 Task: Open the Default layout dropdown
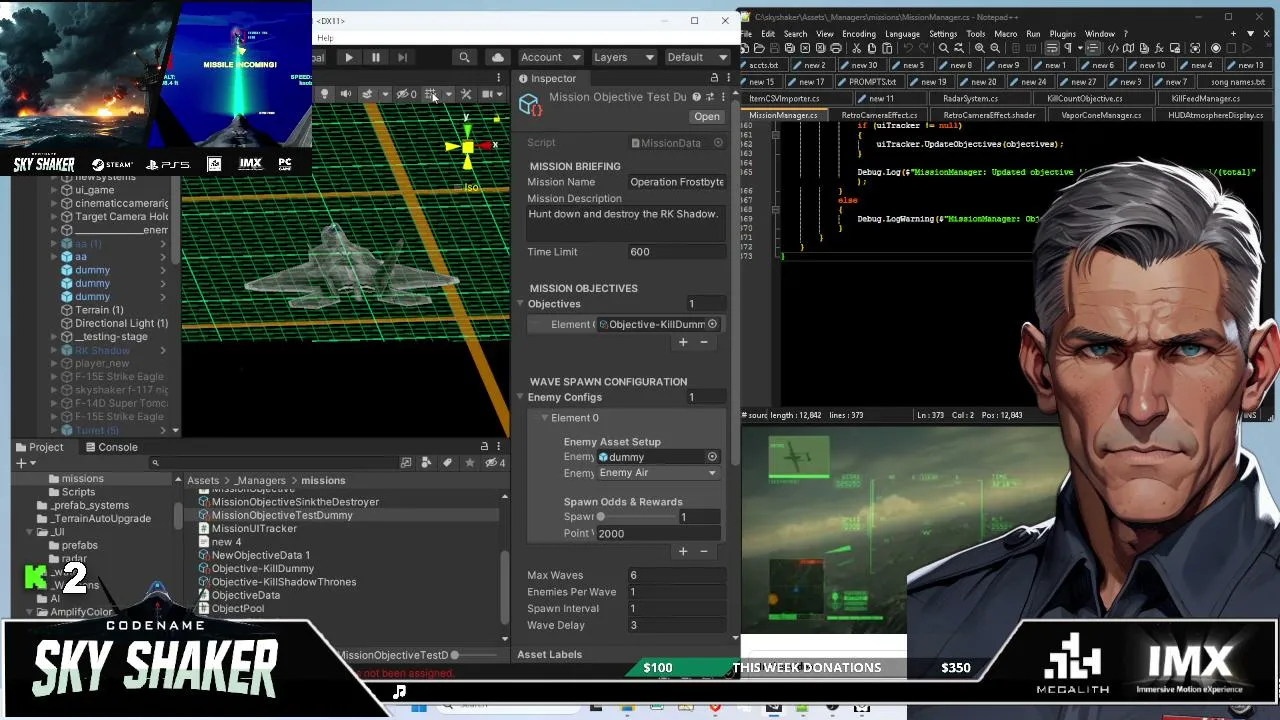[697, 57]
